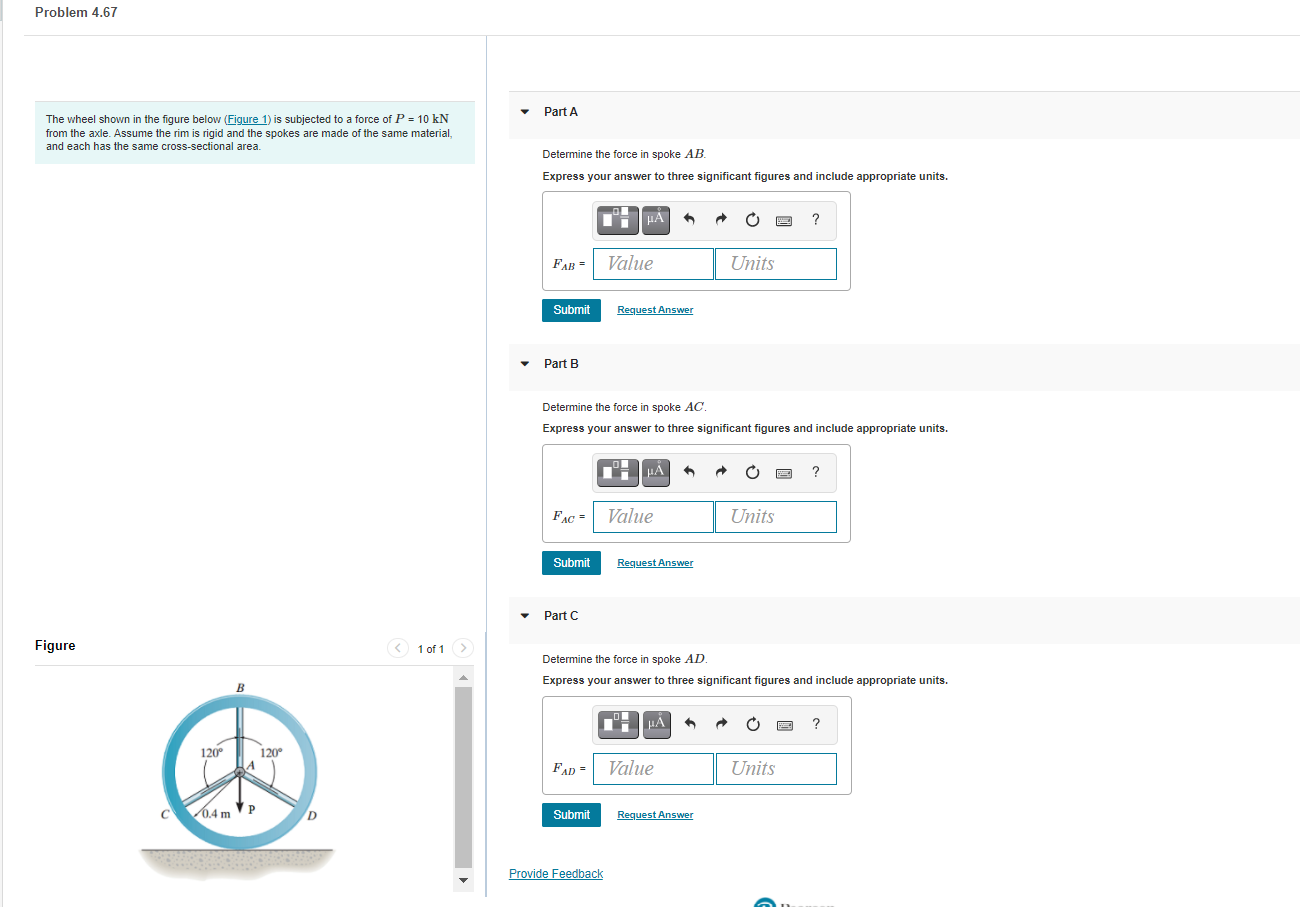
Task: Submit the Part A answer
Action: [571, 309]
